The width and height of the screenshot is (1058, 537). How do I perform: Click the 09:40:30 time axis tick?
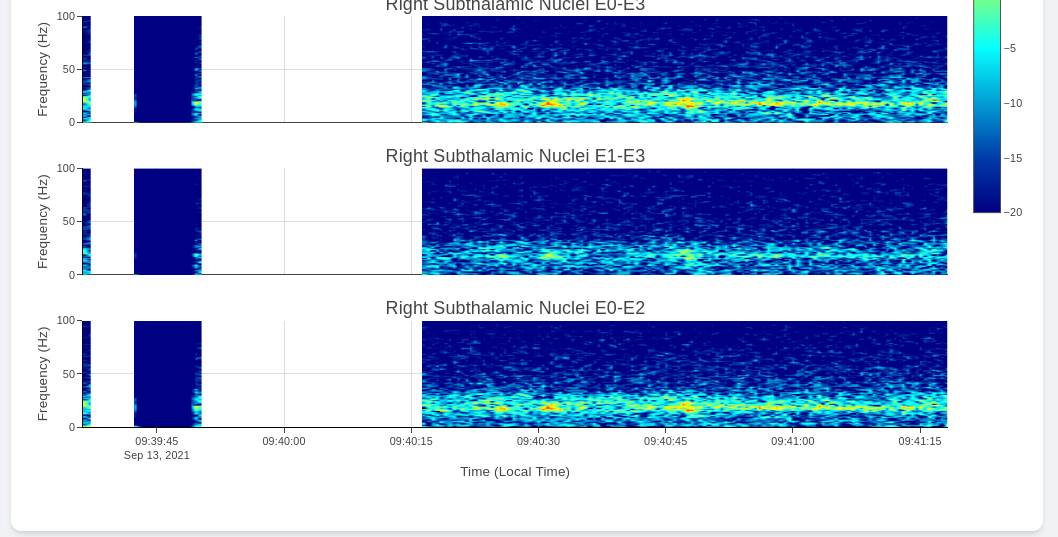(538, 441)
